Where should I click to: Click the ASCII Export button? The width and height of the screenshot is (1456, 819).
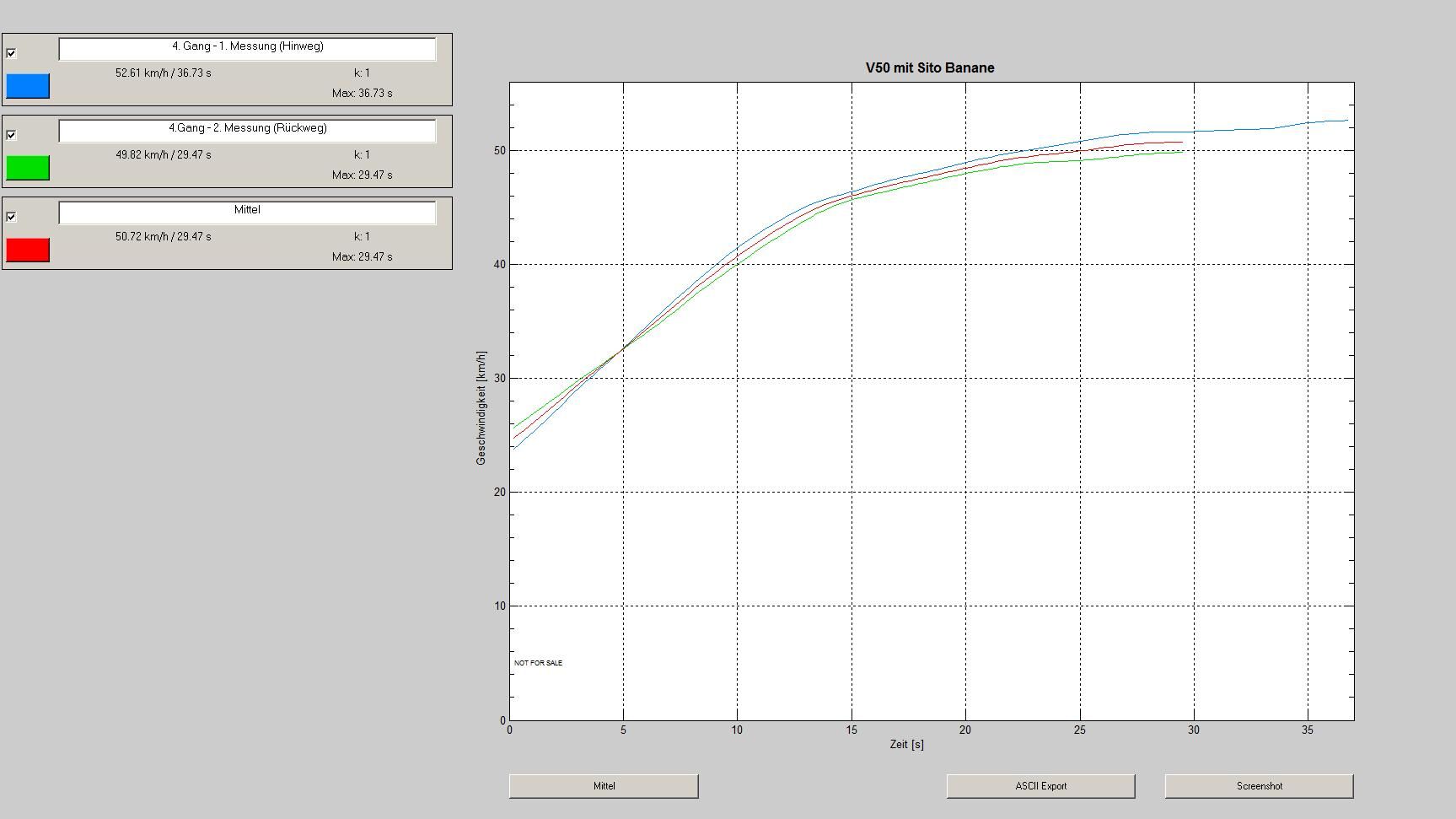tap(1040, 786)
